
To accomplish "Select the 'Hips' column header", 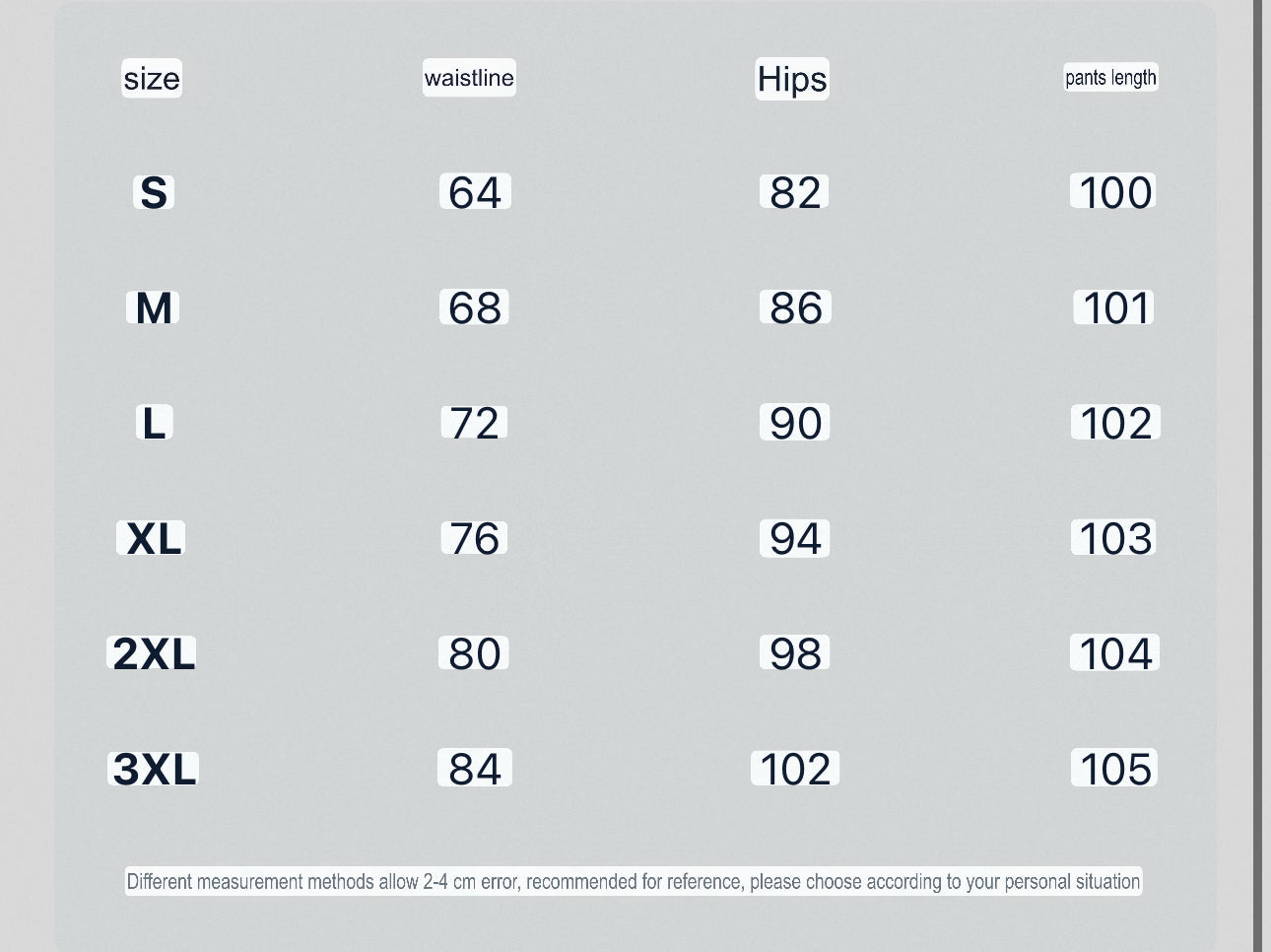I will point(792,79).
